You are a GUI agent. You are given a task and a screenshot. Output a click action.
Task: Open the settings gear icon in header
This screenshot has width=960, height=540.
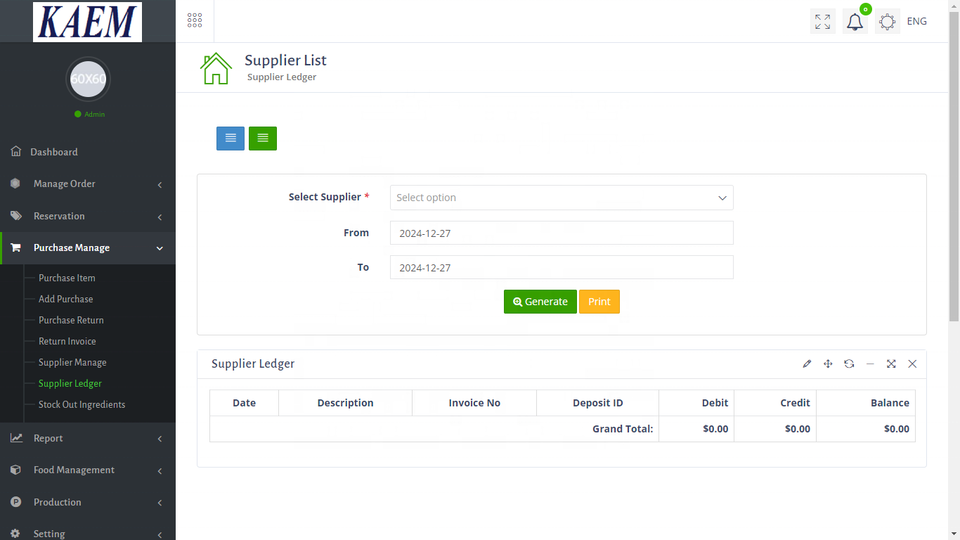(x=887, y=22)
